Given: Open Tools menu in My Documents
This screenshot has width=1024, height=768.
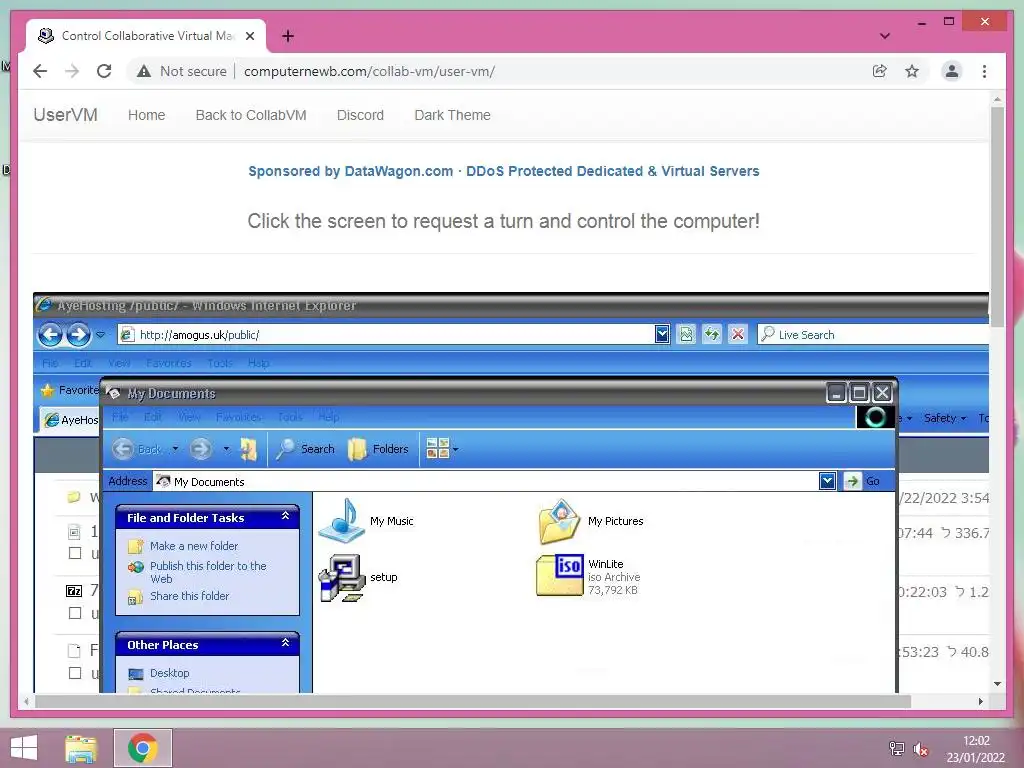Looking at the screenshot, I should 290,417.
